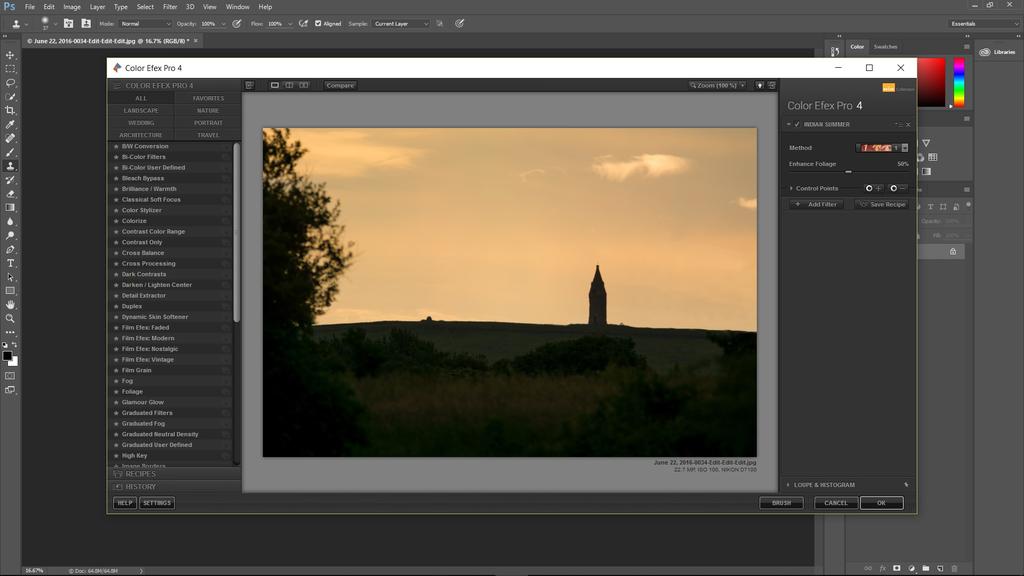Toggle the Aligned checkbox
Image resolution: width=1024 pixels, height=576 pixels.
(318, 23)
